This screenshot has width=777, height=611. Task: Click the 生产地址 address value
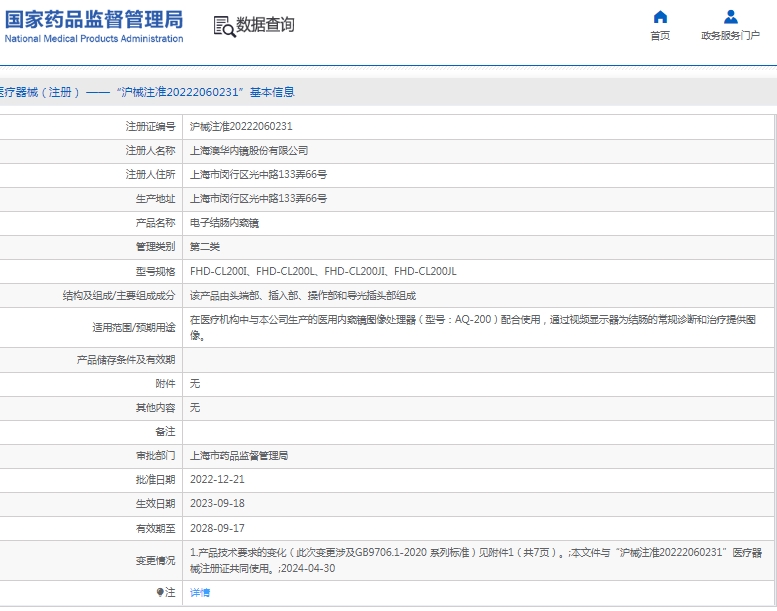pyautogui.click(x=258, y=199)
